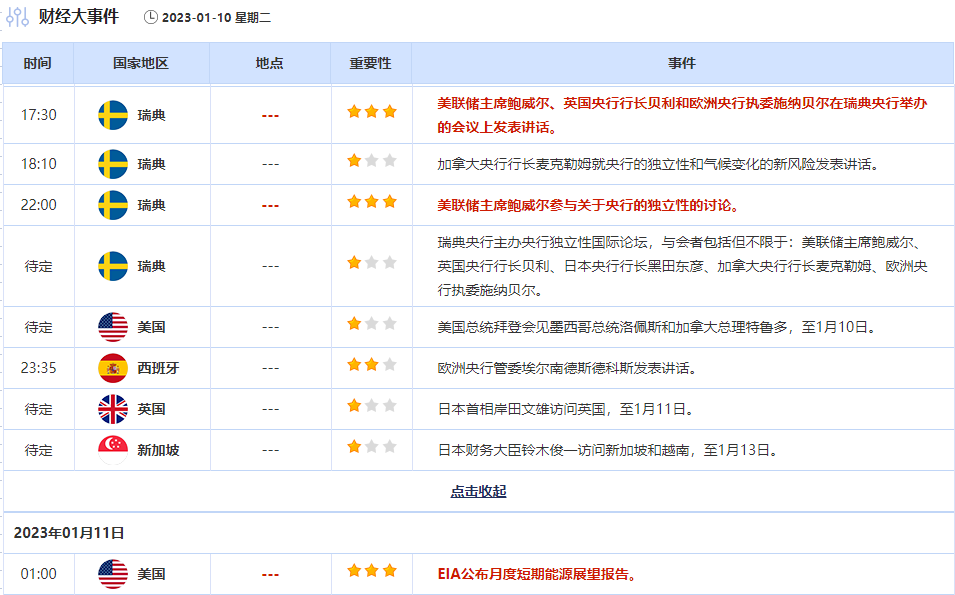
Task: Click the 事件 column header
Action: (x=682, y=63)
